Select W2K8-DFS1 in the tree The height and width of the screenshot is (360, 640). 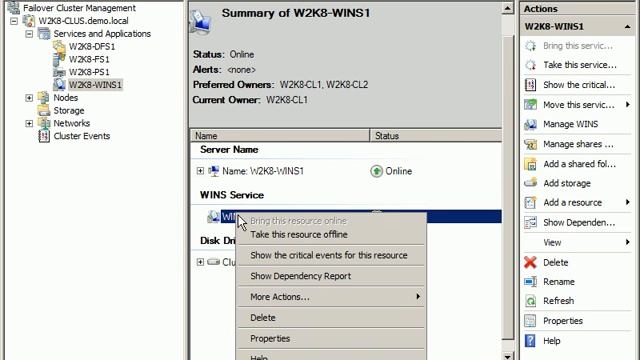pyautogui.click(x=92, y=47)
